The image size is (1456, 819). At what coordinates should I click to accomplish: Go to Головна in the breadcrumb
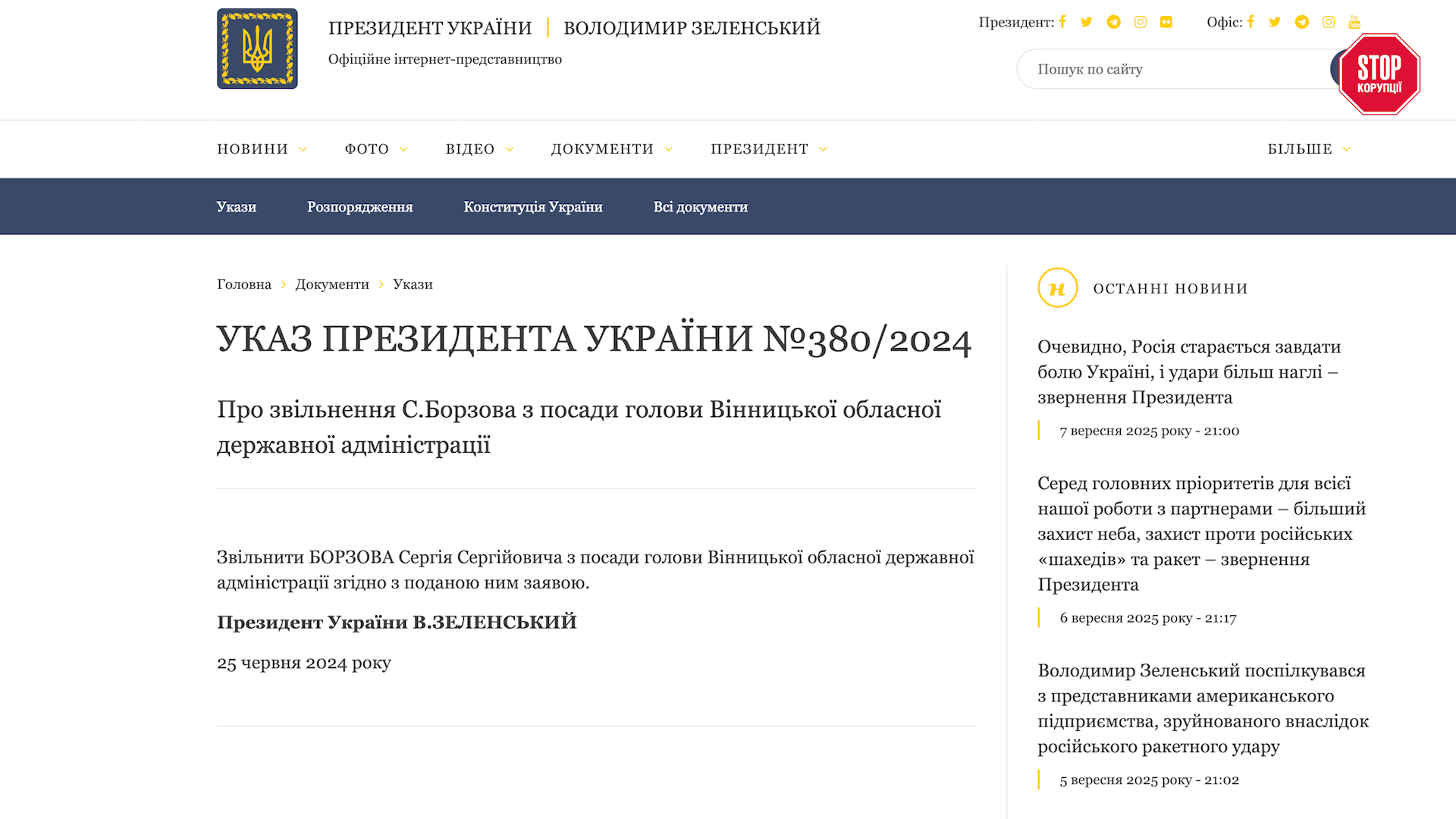click(244, 284)
